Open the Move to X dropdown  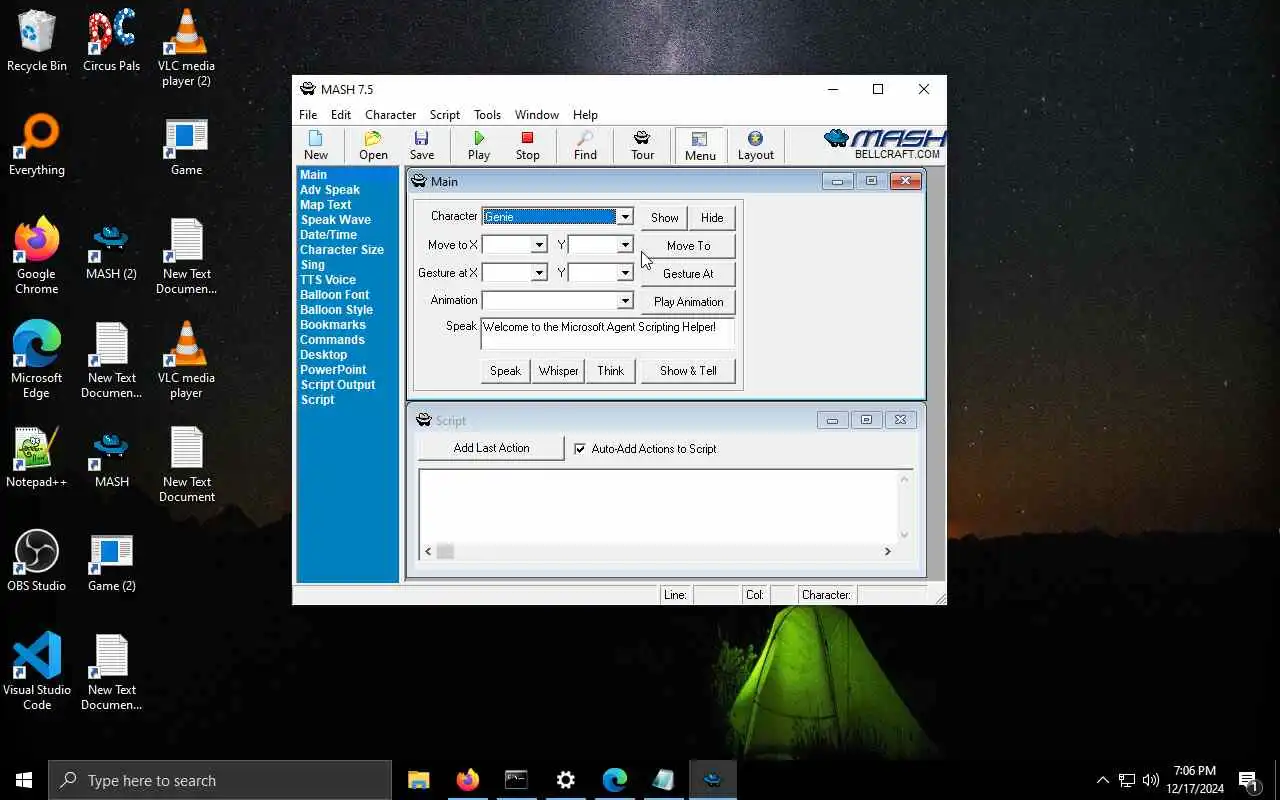[x=538, y=245]
